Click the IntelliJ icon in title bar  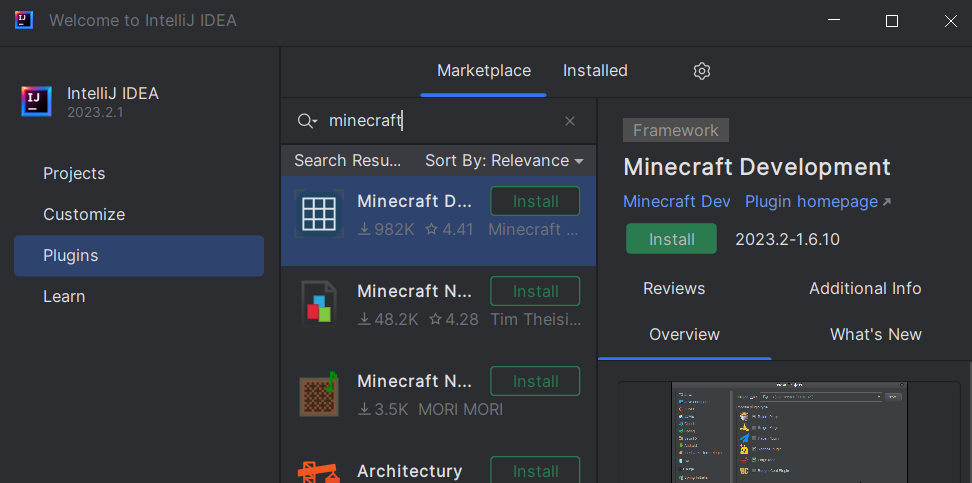point(24,20)
